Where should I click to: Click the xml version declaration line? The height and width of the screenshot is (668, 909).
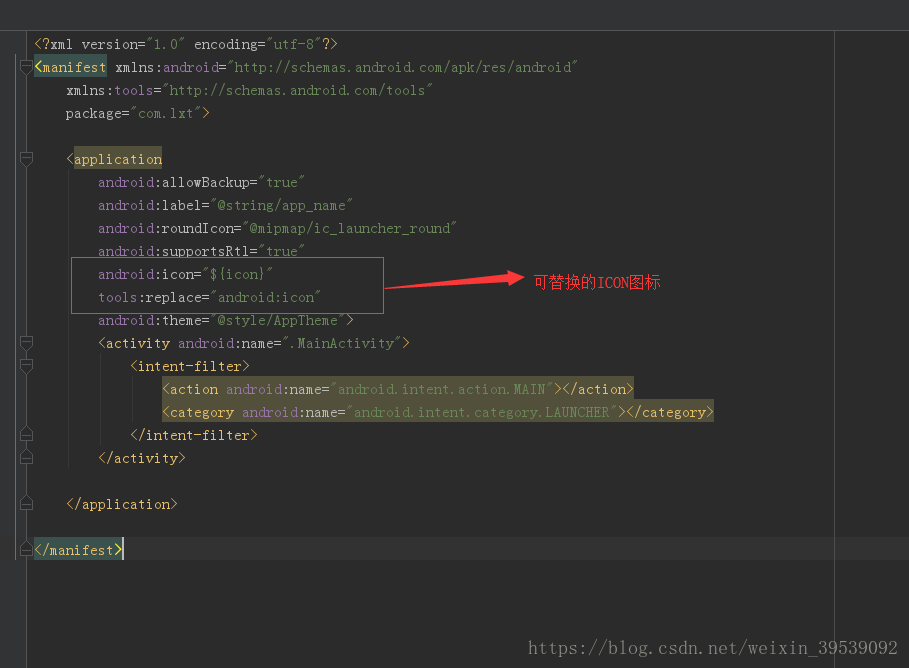186,44
